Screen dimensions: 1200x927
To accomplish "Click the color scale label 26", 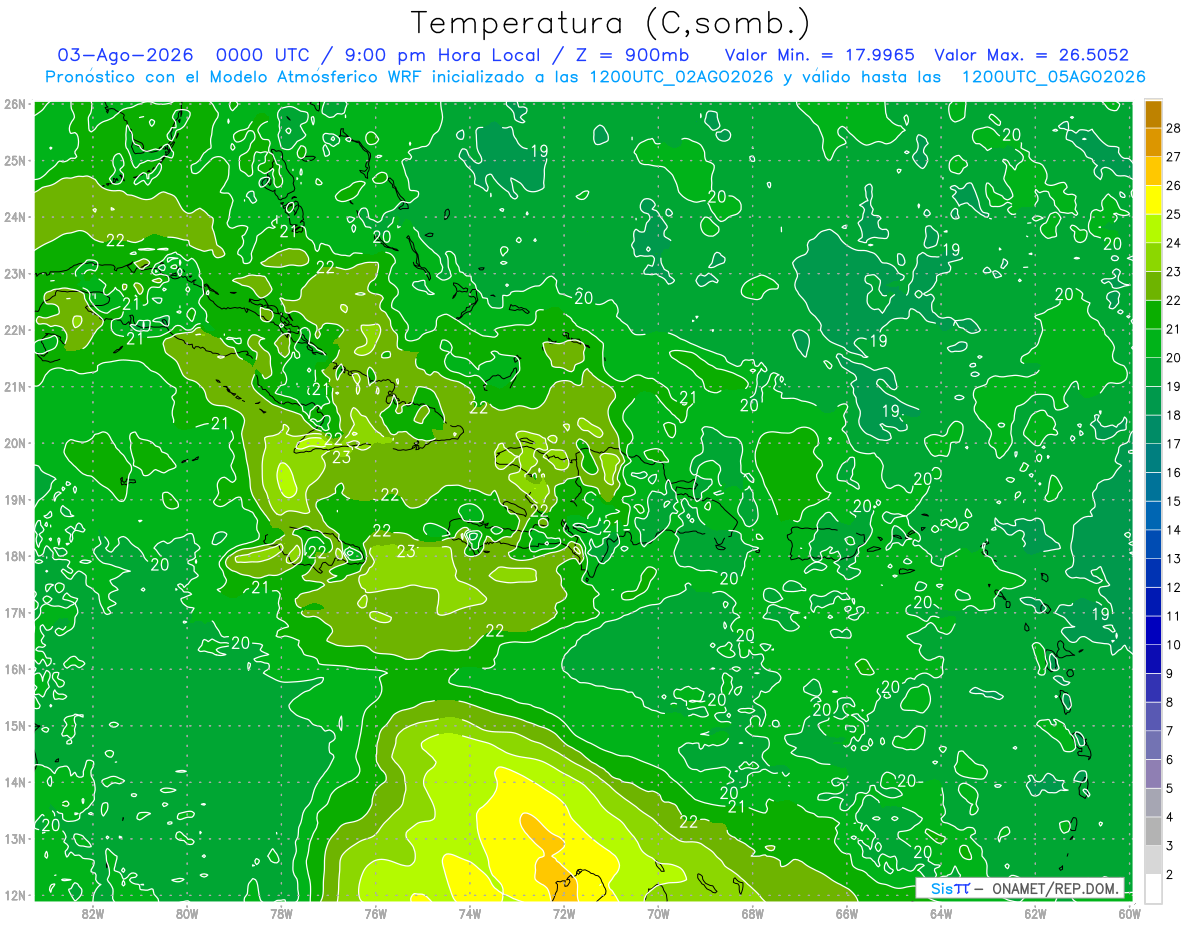I will pyautogui.click(x=1173, y=185).
